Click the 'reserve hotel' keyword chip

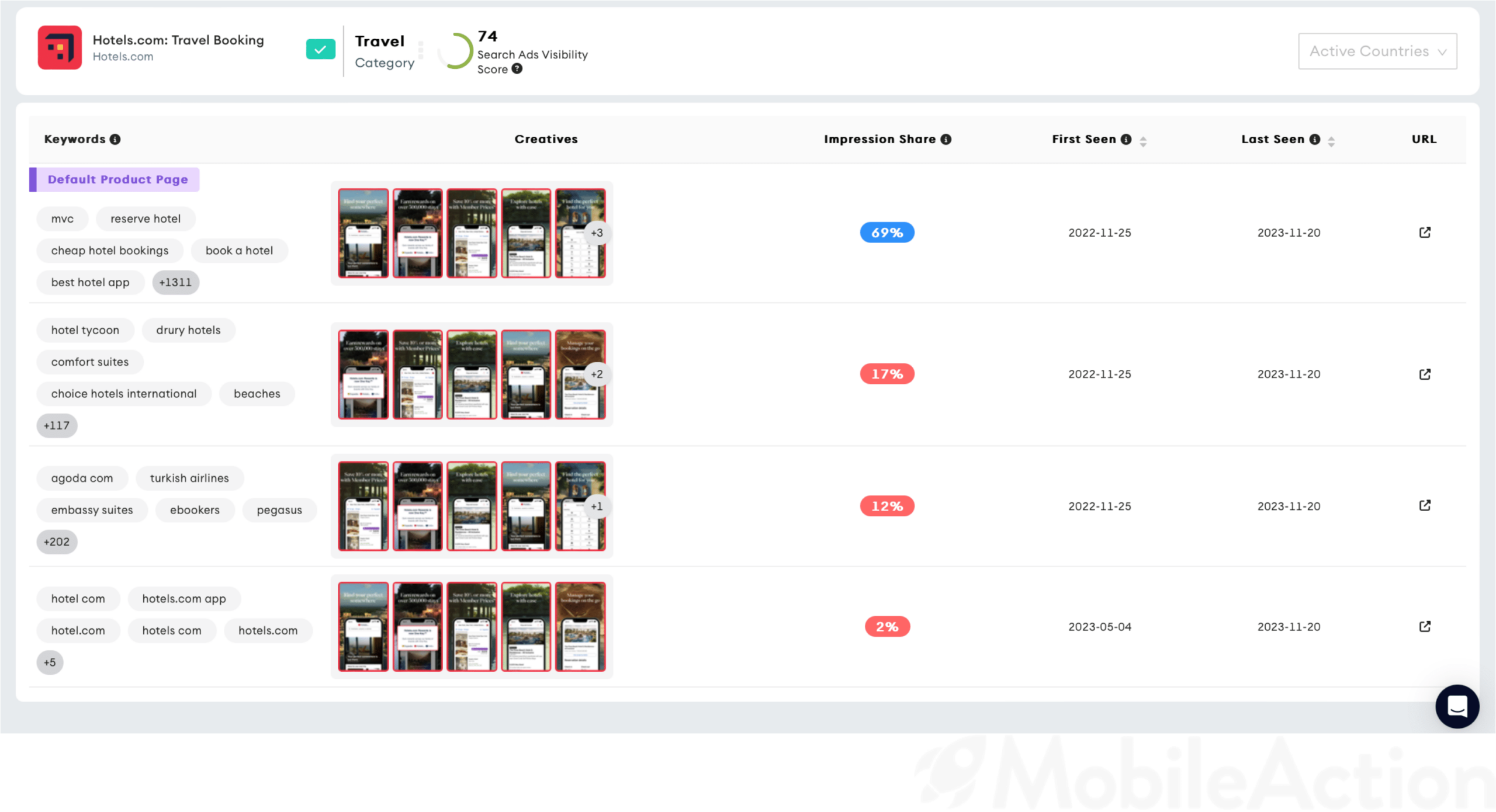(146, 219)
